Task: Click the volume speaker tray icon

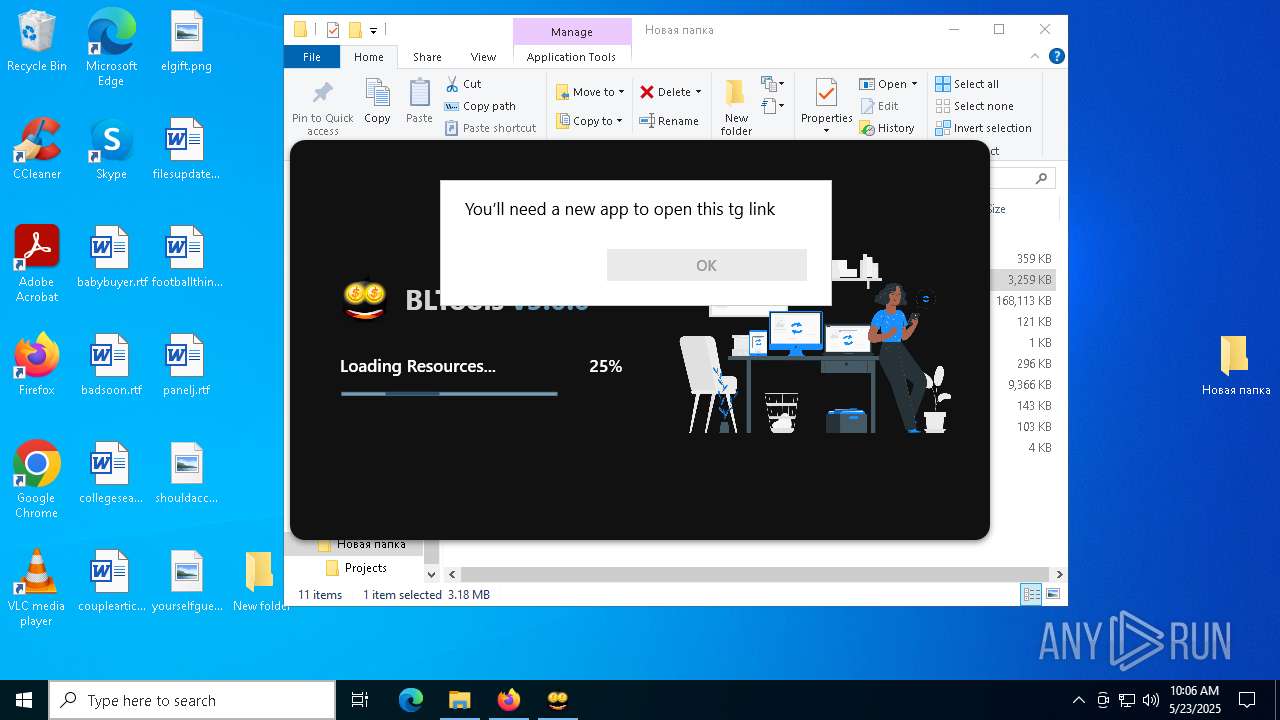Action: (x=1151, y=700)
